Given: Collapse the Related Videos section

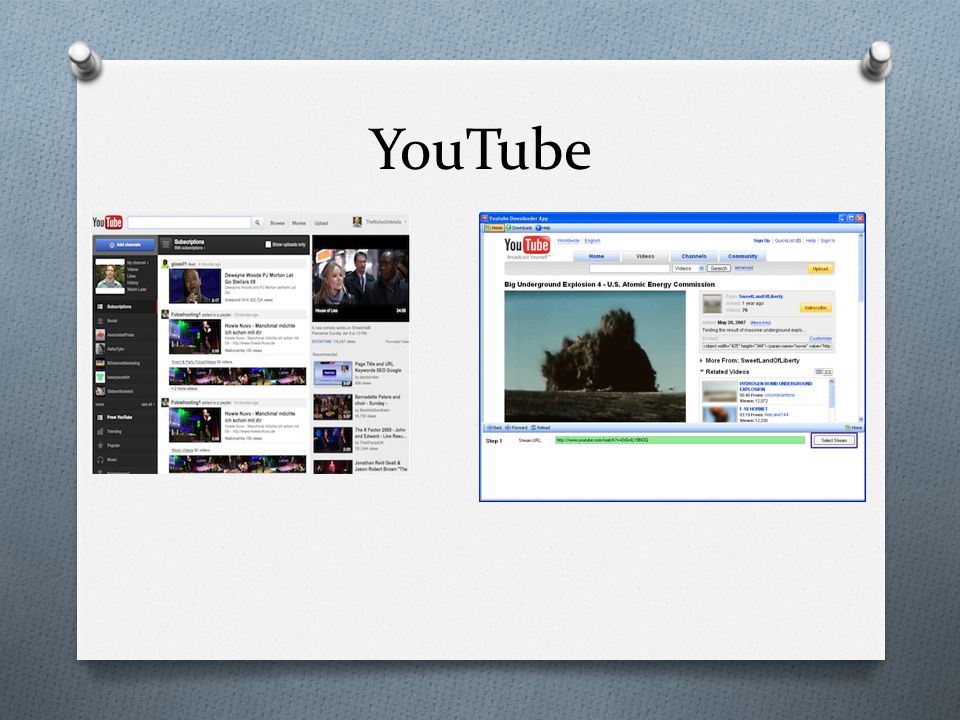Looking at the screenshot, I should [702, 371].
